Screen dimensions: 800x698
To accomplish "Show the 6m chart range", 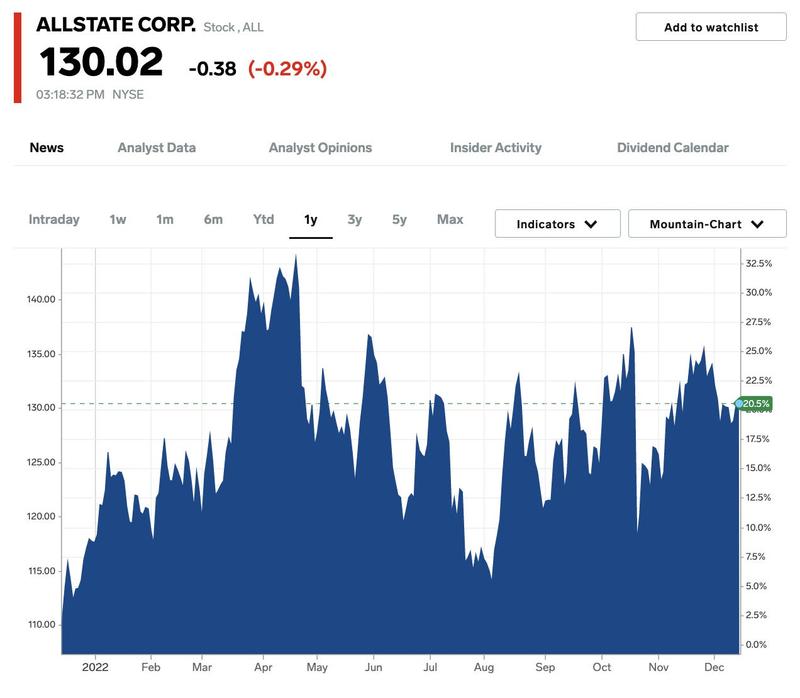I will [213, 219].
